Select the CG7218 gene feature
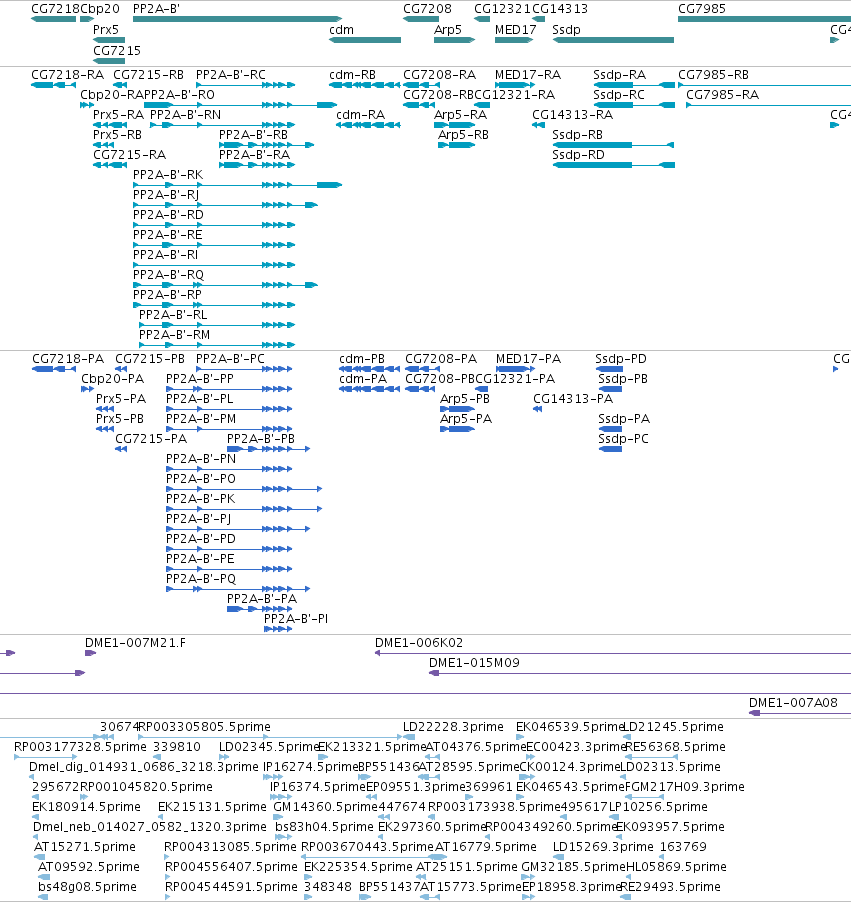 pos(54,19)
